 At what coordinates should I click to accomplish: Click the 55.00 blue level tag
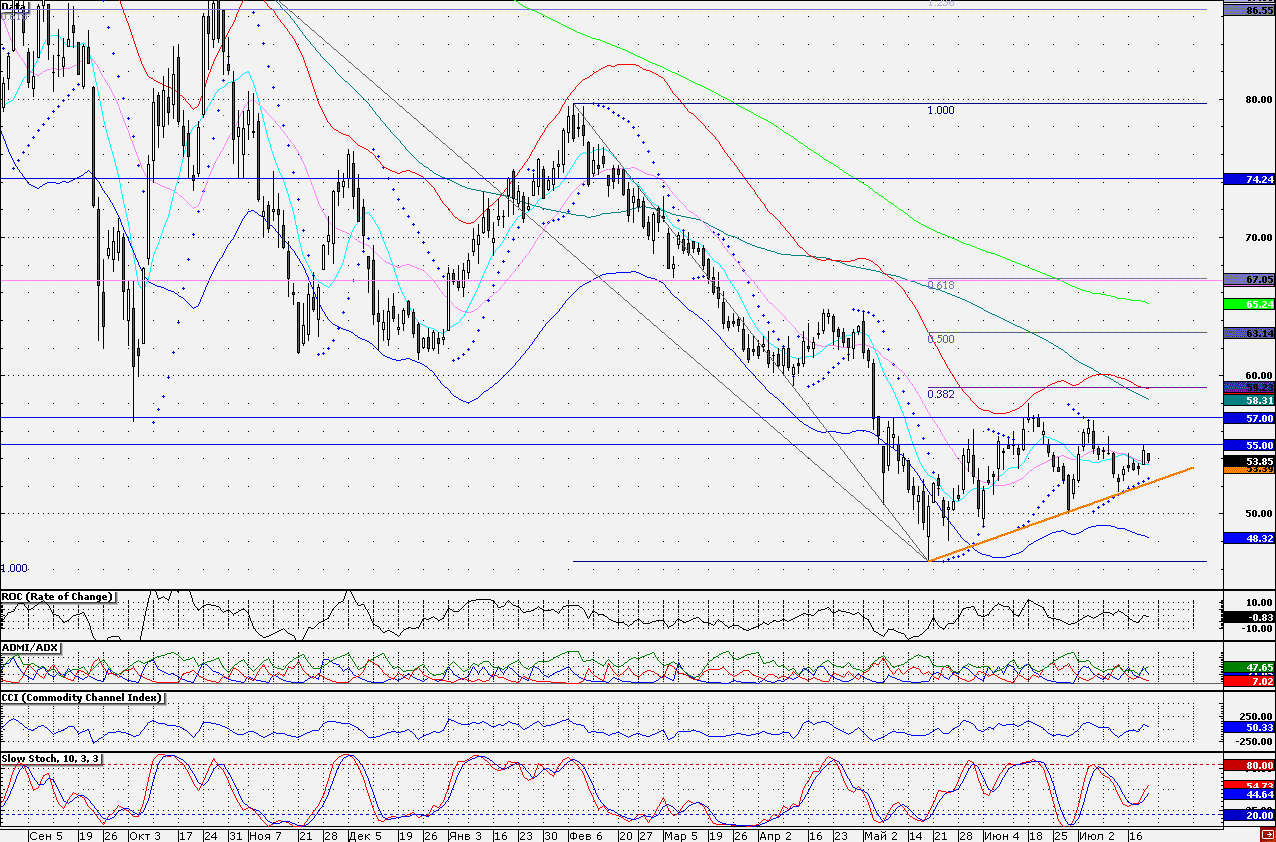point(1250,445)
